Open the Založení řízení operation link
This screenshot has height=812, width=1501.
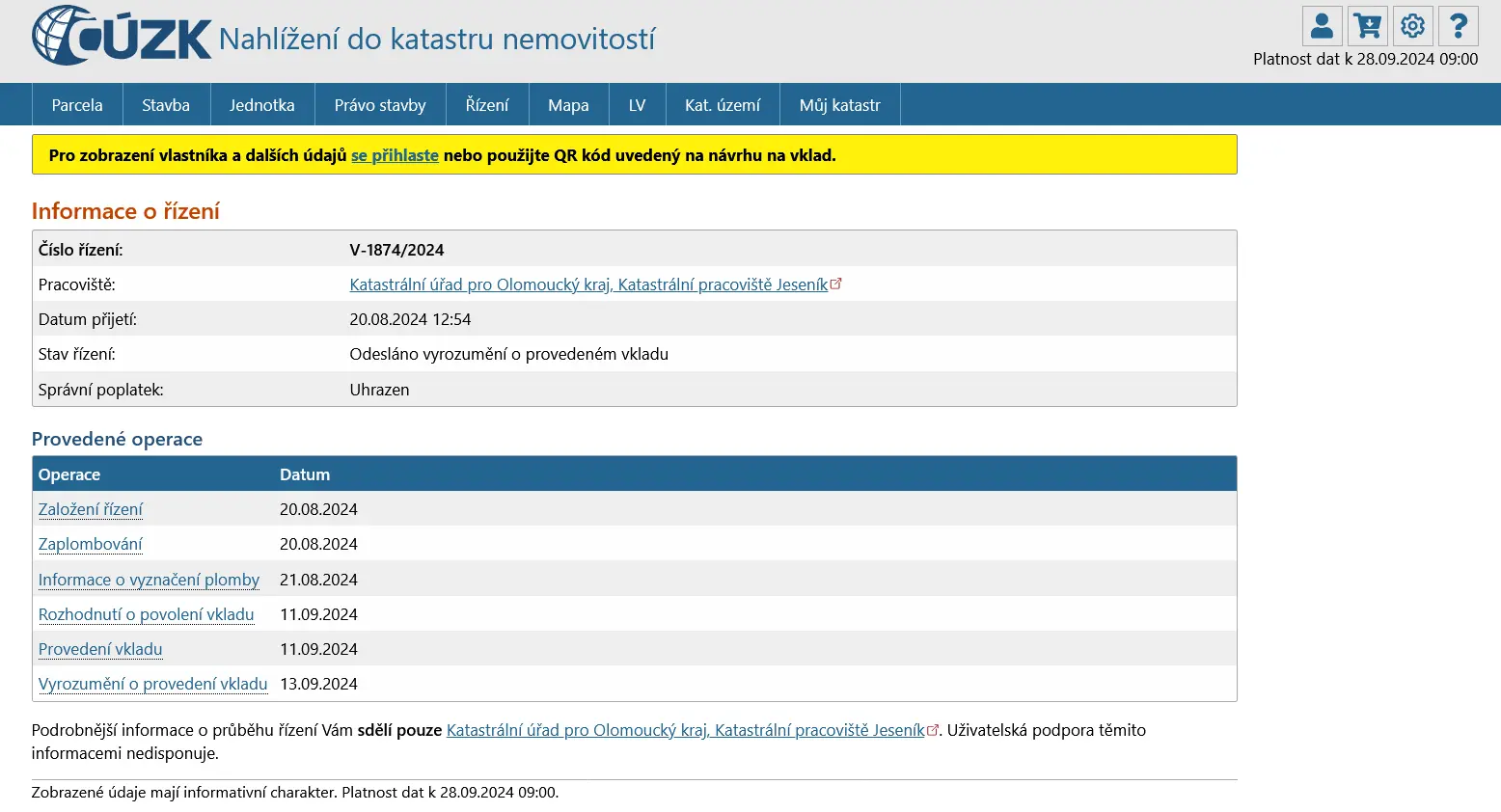pyautogui.click(x=91, y=509)
